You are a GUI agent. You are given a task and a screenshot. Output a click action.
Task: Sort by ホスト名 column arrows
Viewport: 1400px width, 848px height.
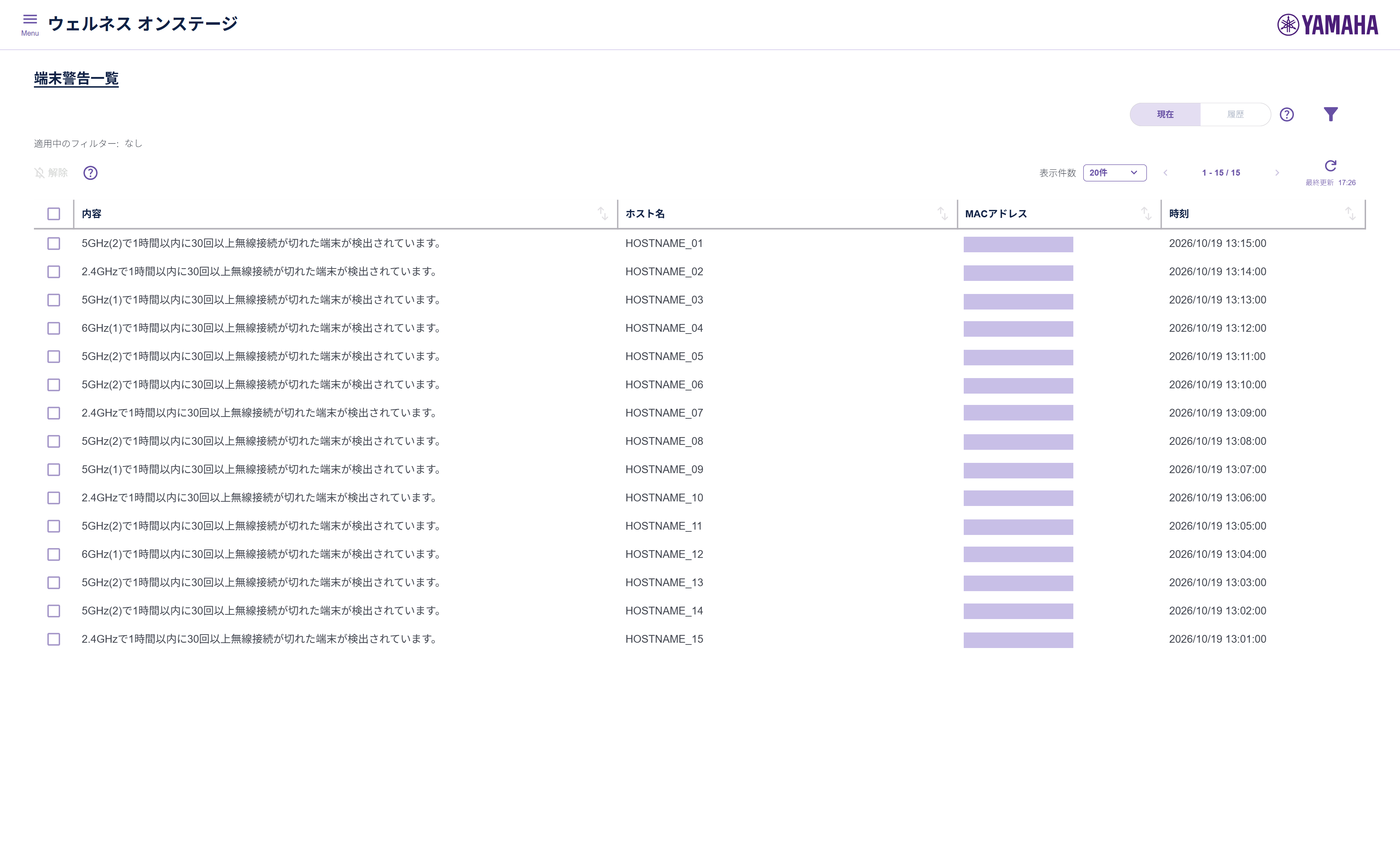[x=943, y=213]
